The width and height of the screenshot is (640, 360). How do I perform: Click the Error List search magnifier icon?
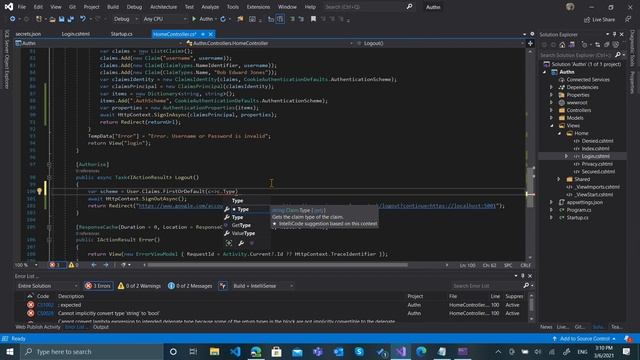[x=526, y=286]
